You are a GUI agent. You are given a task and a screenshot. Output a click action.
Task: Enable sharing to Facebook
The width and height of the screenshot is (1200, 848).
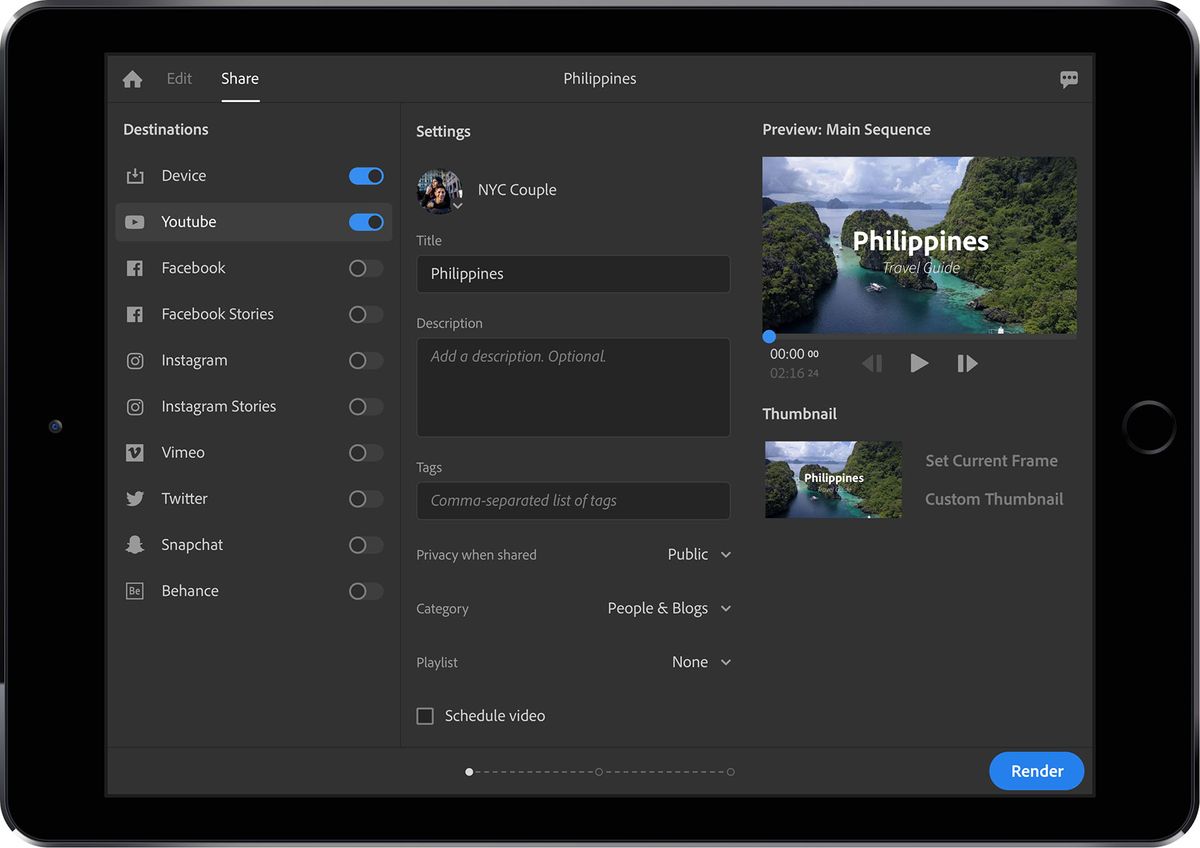pos(366,267)
